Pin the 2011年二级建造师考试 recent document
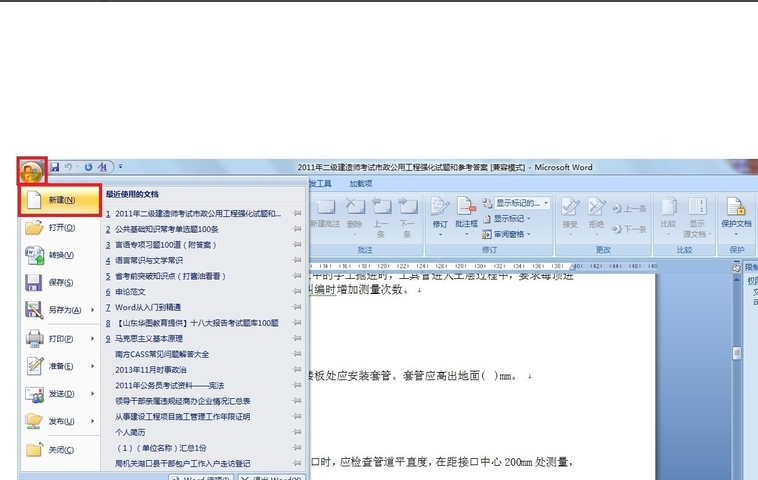This screenshot has height=480, width=758. 297,213
